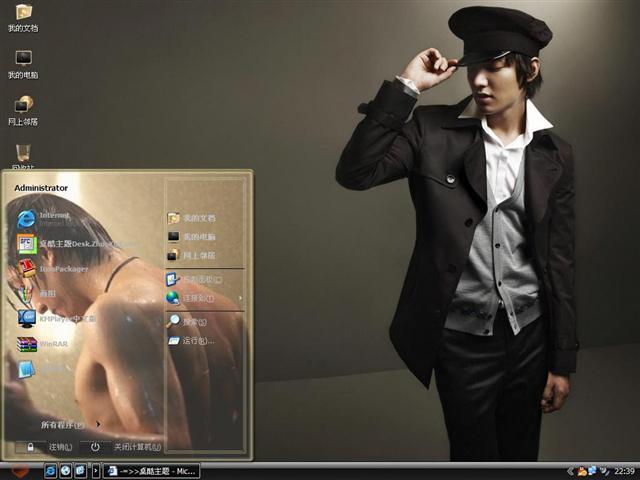Viewport: 640px width, 480px height.
Task: Launch IconPackager from the Start menu
Action: pos(52,269)
